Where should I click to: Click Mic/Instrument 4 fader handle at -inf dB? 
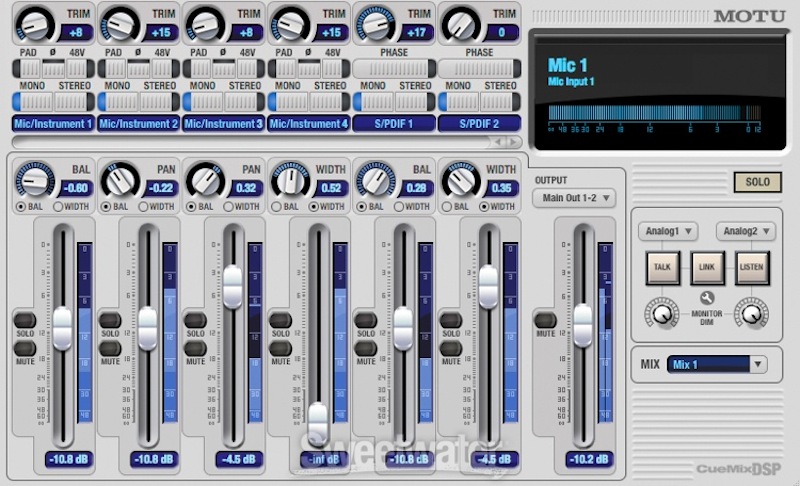point(318,422)
